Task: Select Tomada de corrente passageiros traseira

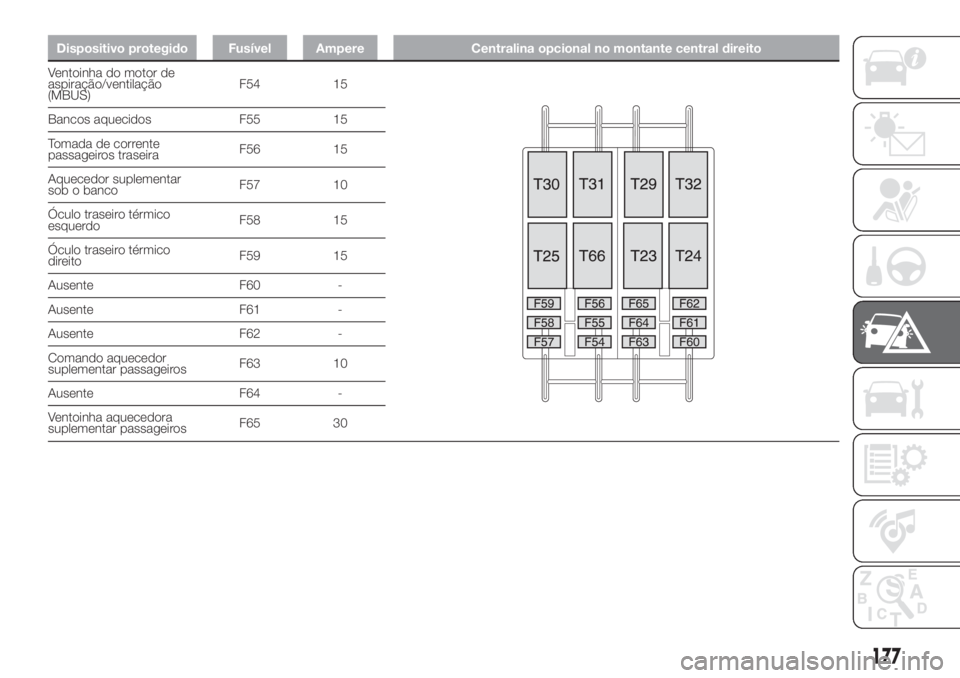Action: tap(104, 149)
